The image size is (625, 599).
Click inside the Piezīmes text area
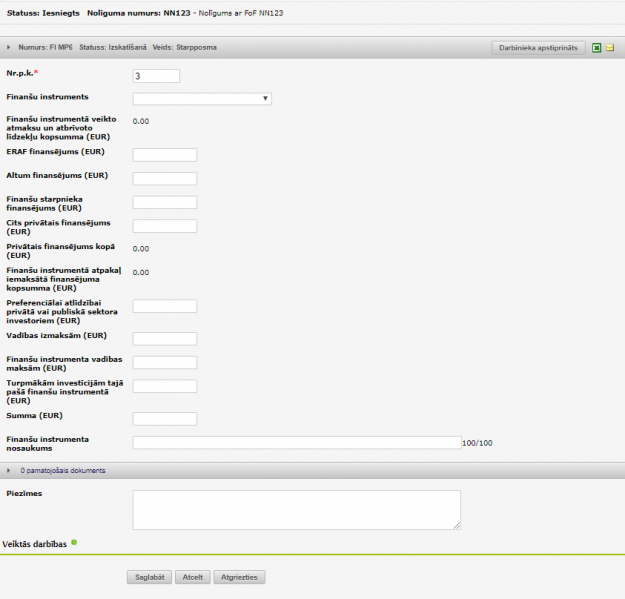[x=296, y=509]
